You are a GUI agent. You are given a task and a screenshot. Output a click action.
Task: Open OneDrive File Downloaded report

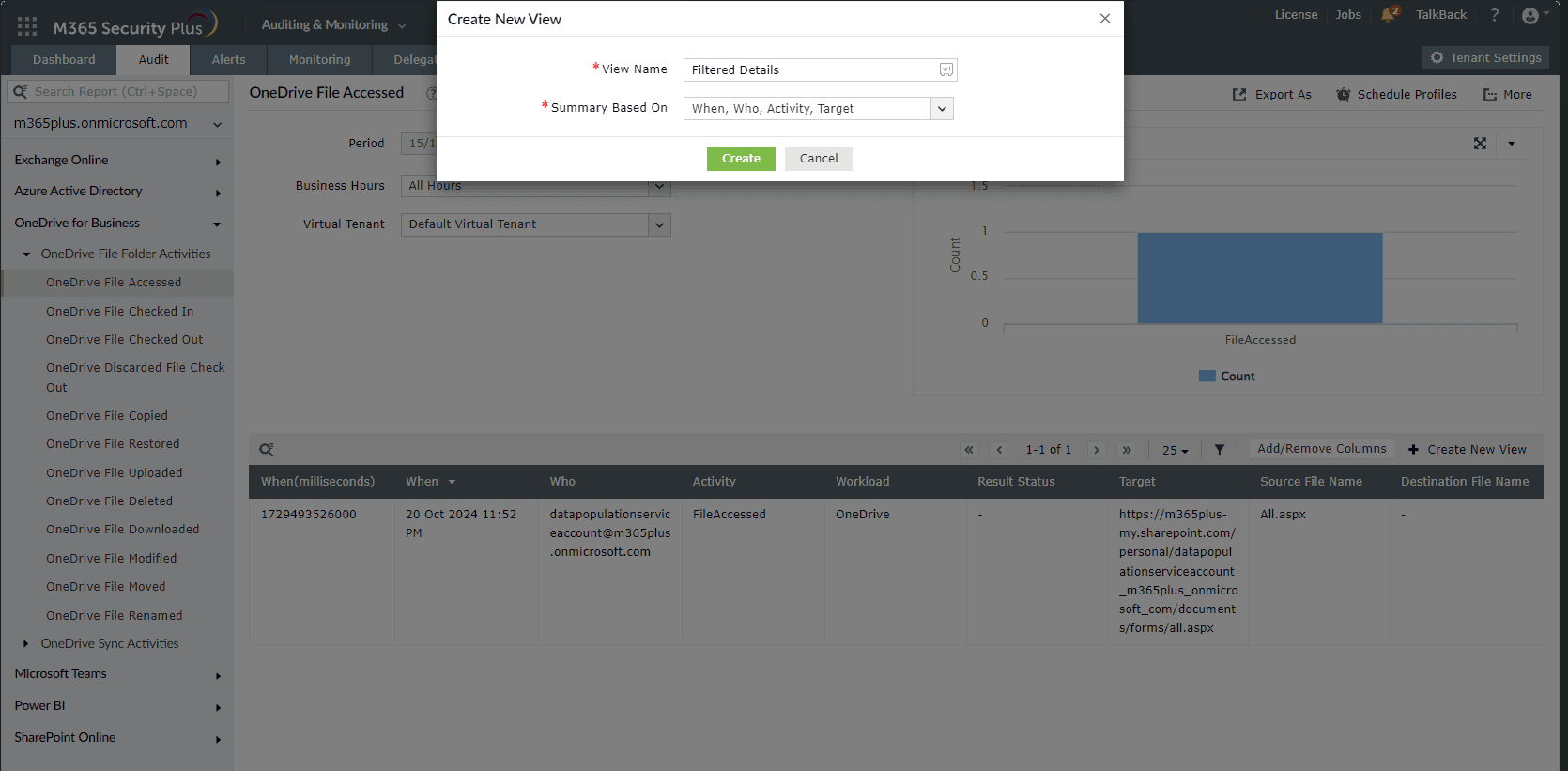[122, 529]
